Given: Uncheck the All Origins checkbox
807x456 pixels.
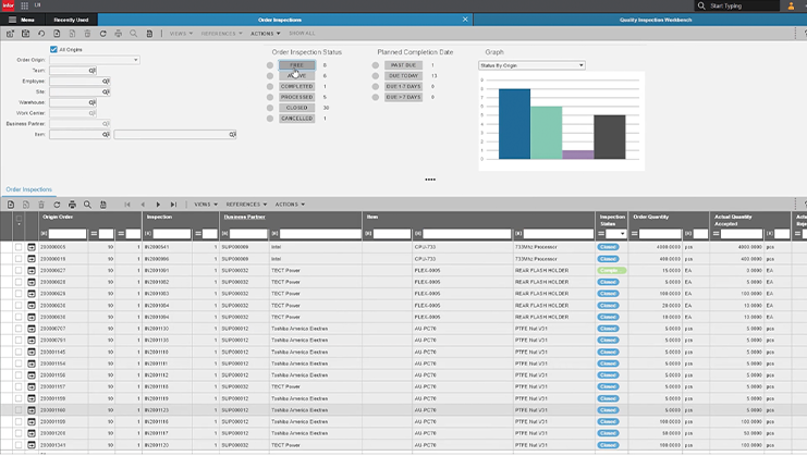Looking at the screenshot, I should pyautogui.click(x=54, y=49).
